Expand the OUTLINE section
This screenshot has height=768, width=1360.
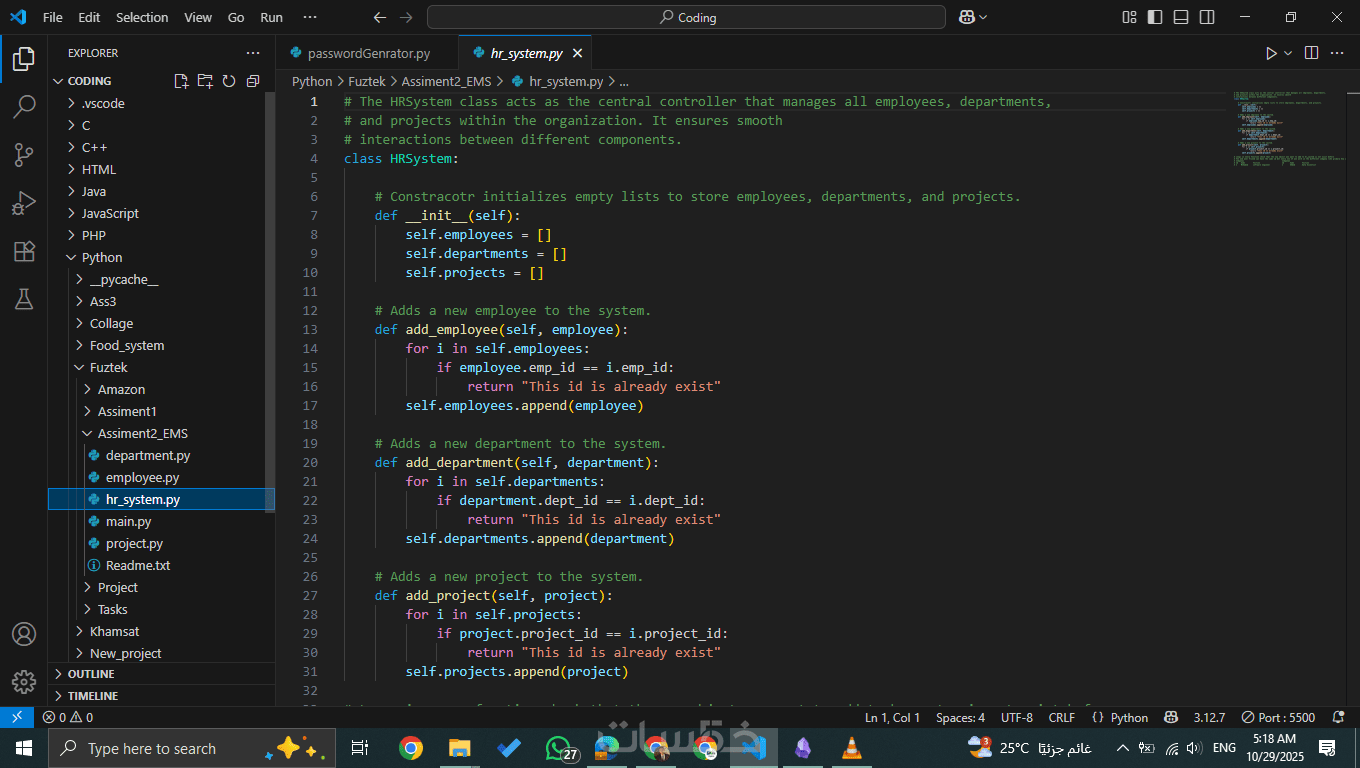pyautogui.click(x=90, y=674)
